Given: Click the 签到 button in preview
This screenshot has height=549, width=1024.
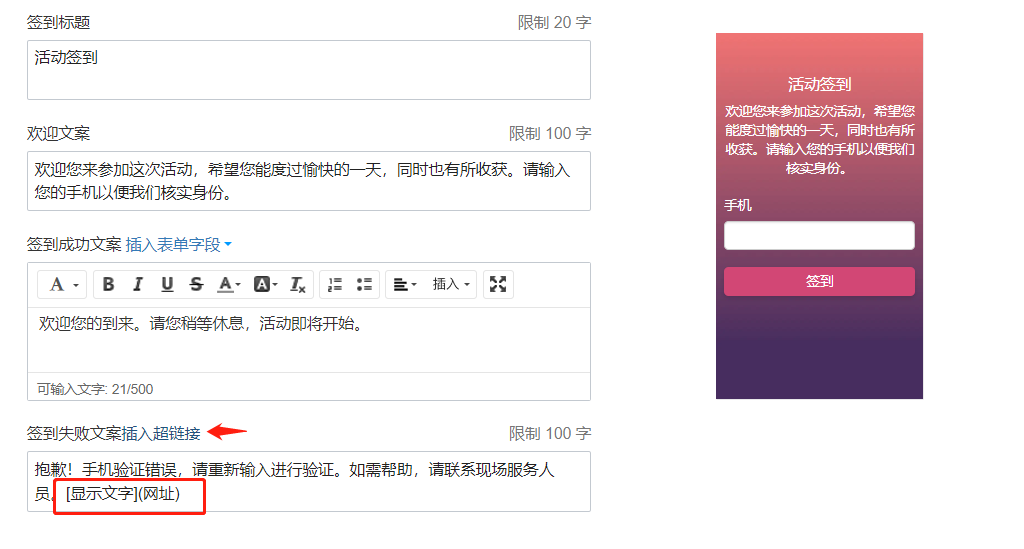Looking at the screenshot, I should coord(819,281).
